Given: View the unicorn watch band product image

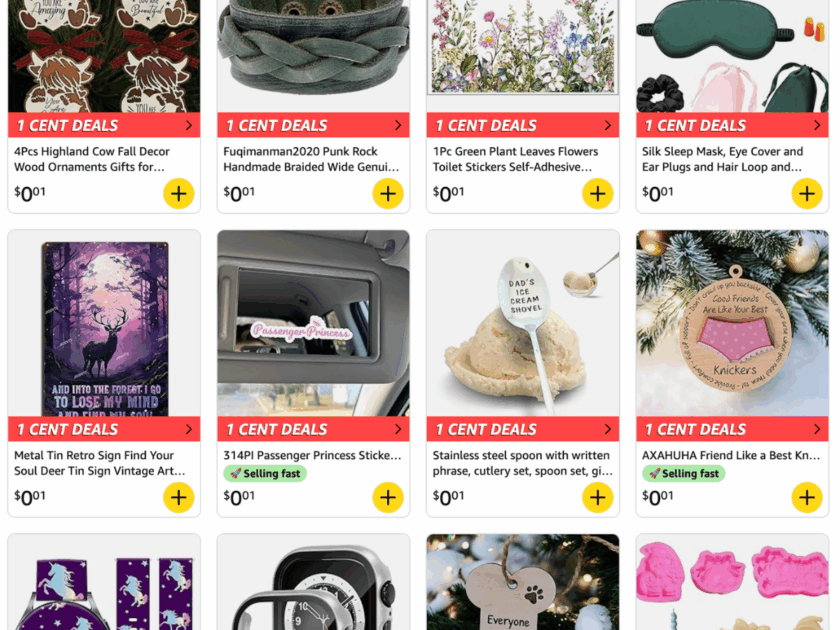Looking at the screenshot, I should [x=104, y=582].
